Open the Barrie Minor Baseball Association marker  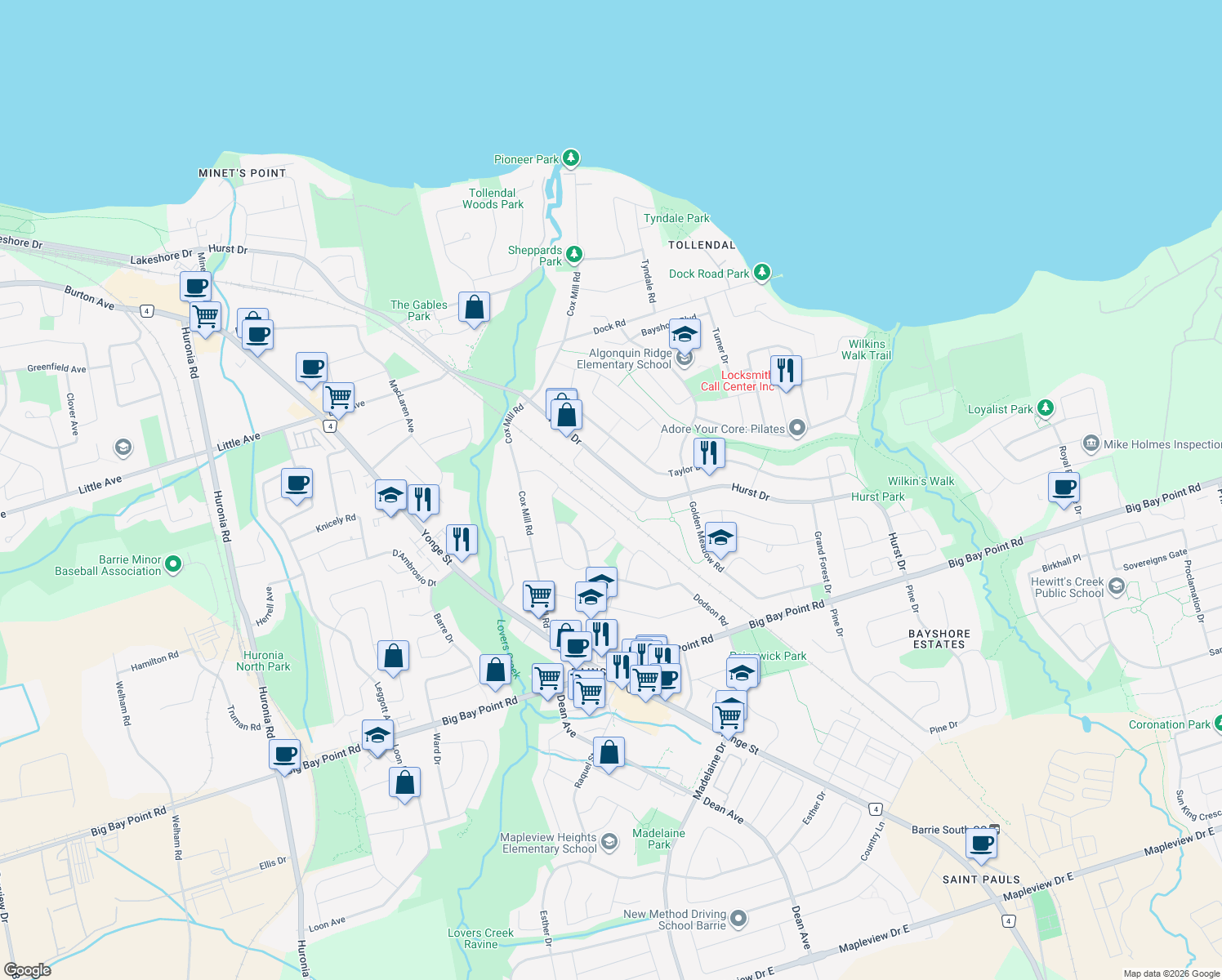click(172, 563)
